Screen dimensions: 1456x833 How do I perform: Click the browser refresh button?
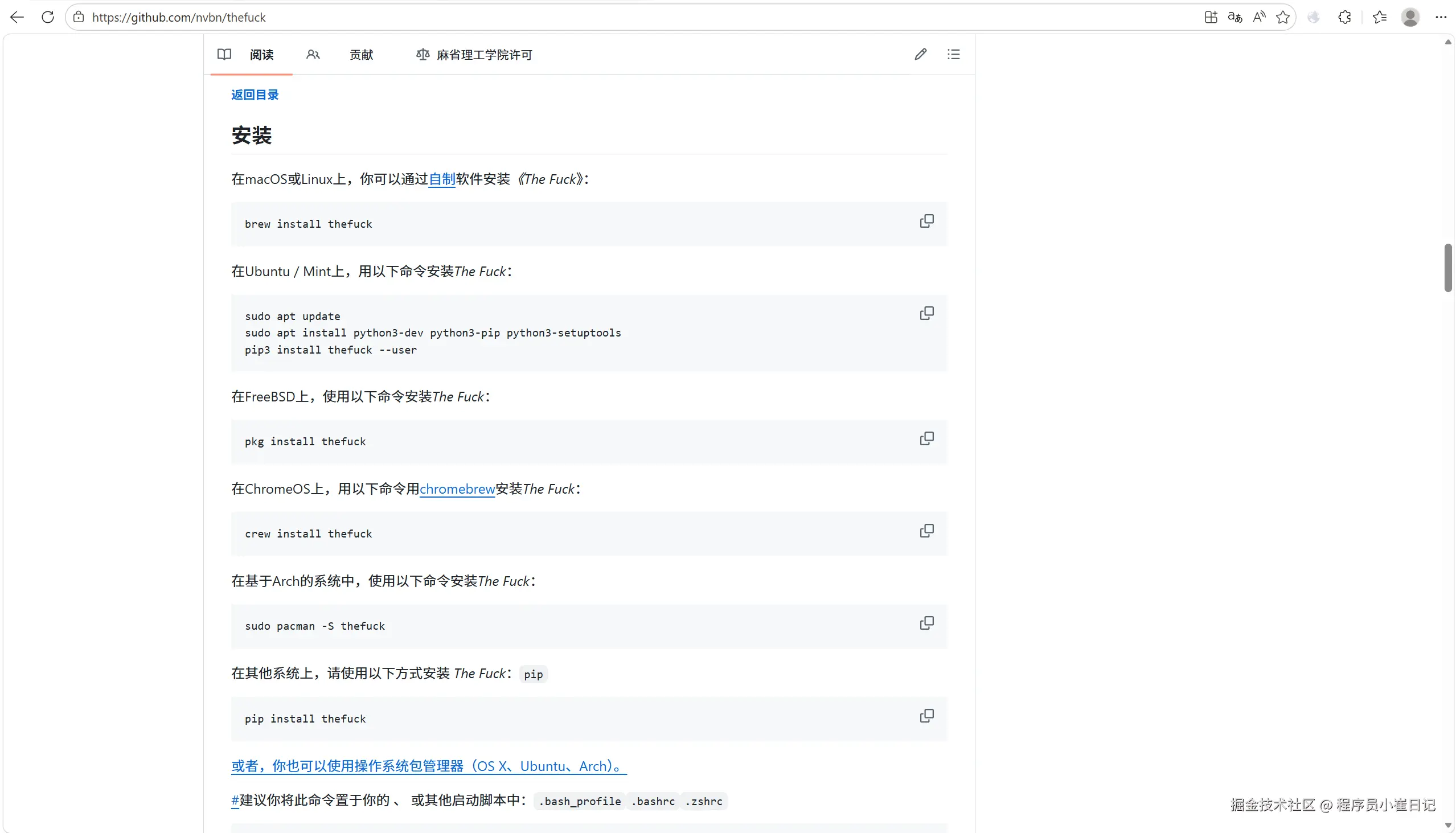[47, 17]
